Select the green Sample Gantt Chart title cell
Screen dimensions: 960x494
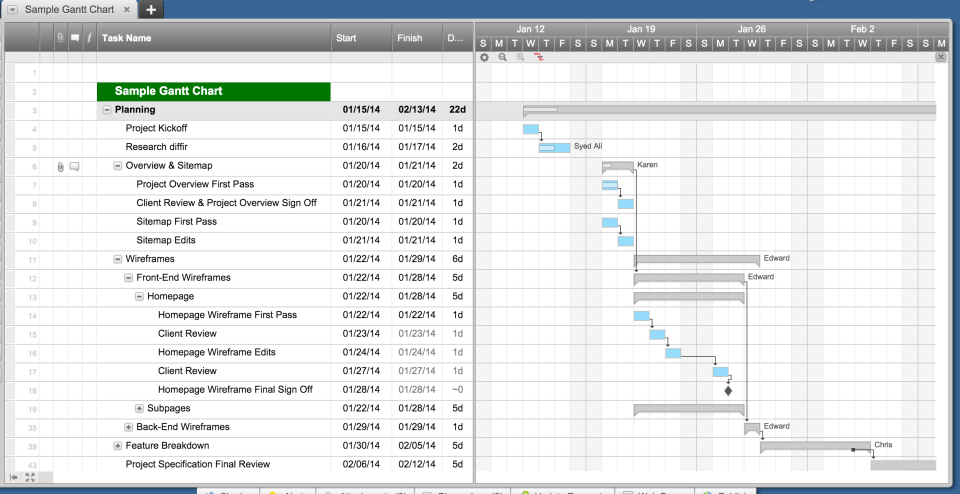point(213,91)
